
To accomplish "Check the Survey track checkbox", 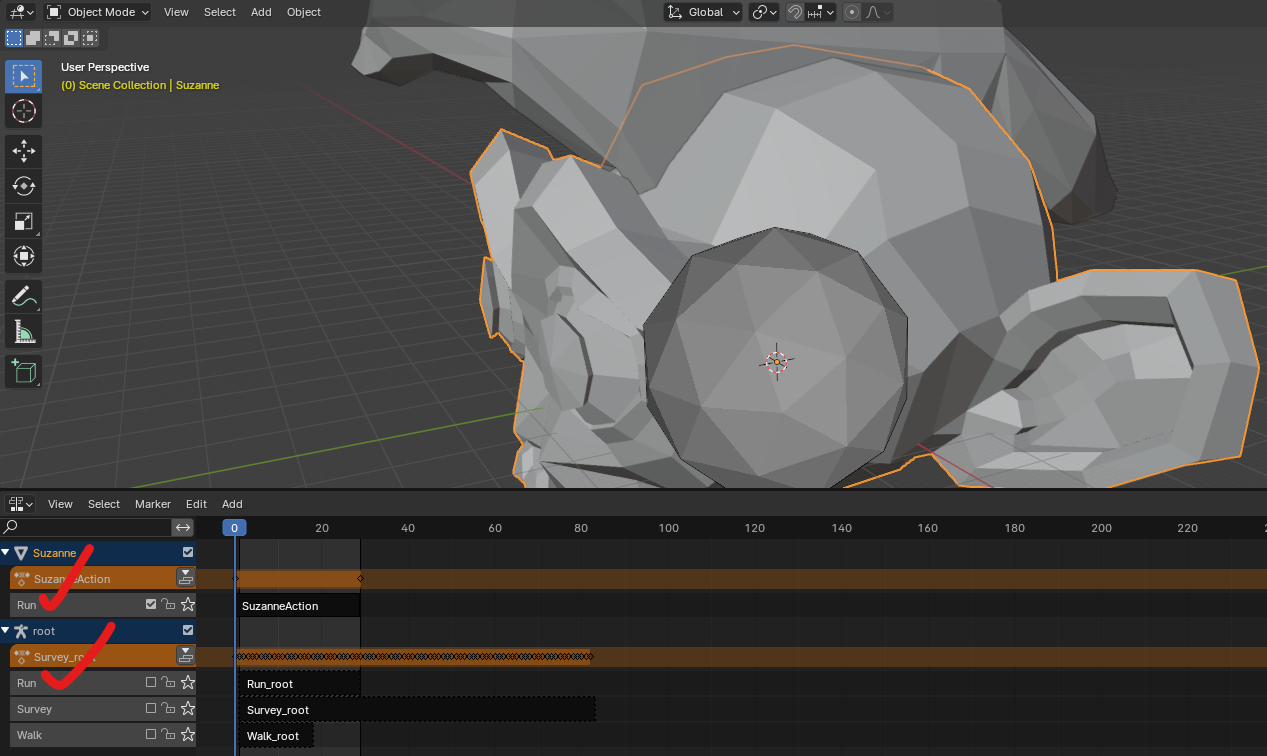I will (x=151, y=708).
